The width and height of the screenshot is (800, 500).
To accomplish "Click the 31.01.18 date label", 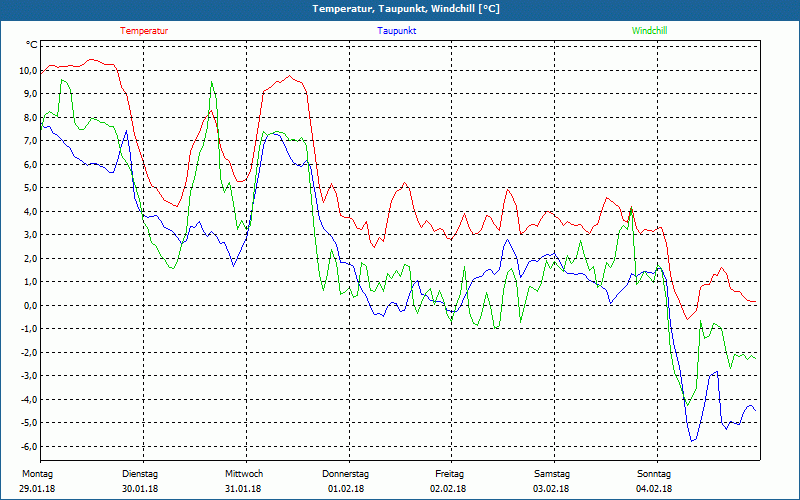I will point(243,489).
